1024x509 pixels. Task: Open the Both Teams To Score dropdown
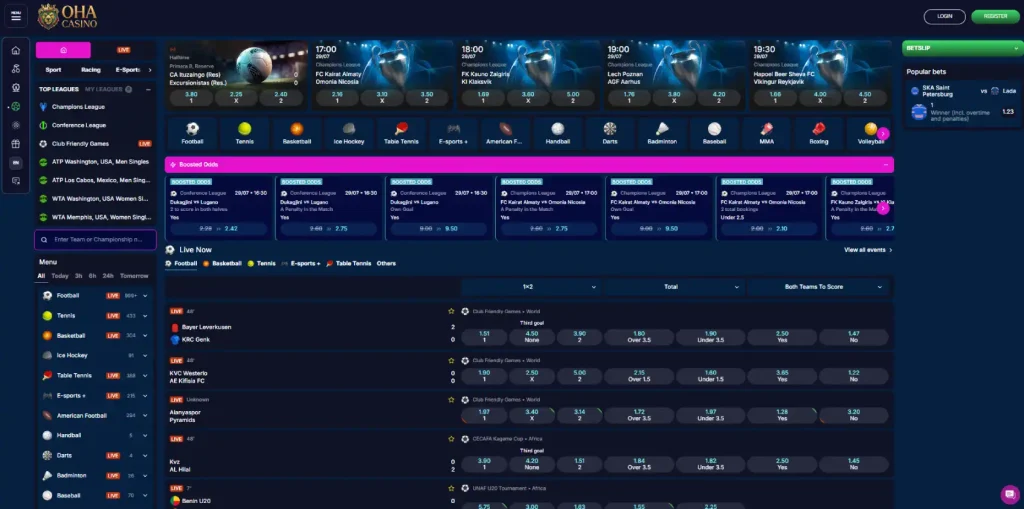pos(817,287)
